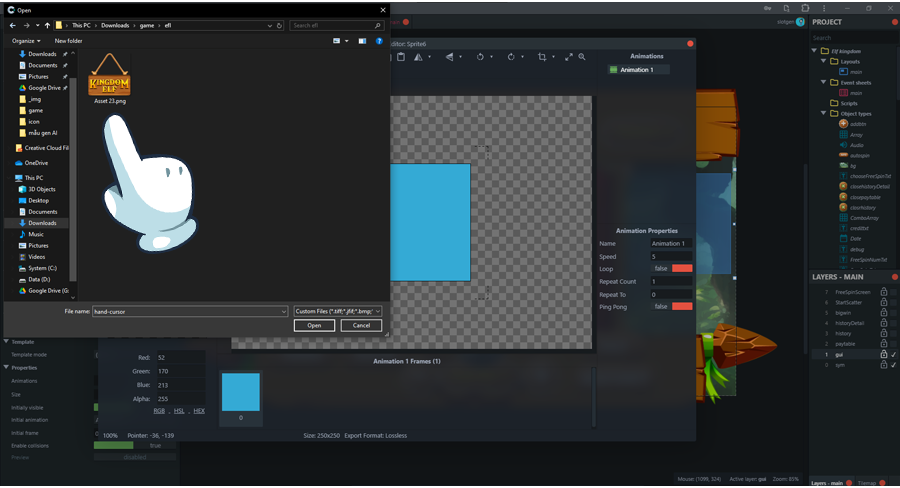Click the hand-cursor File name input field
This screenshot has height=488, width=900.
(x=189, y=311)
